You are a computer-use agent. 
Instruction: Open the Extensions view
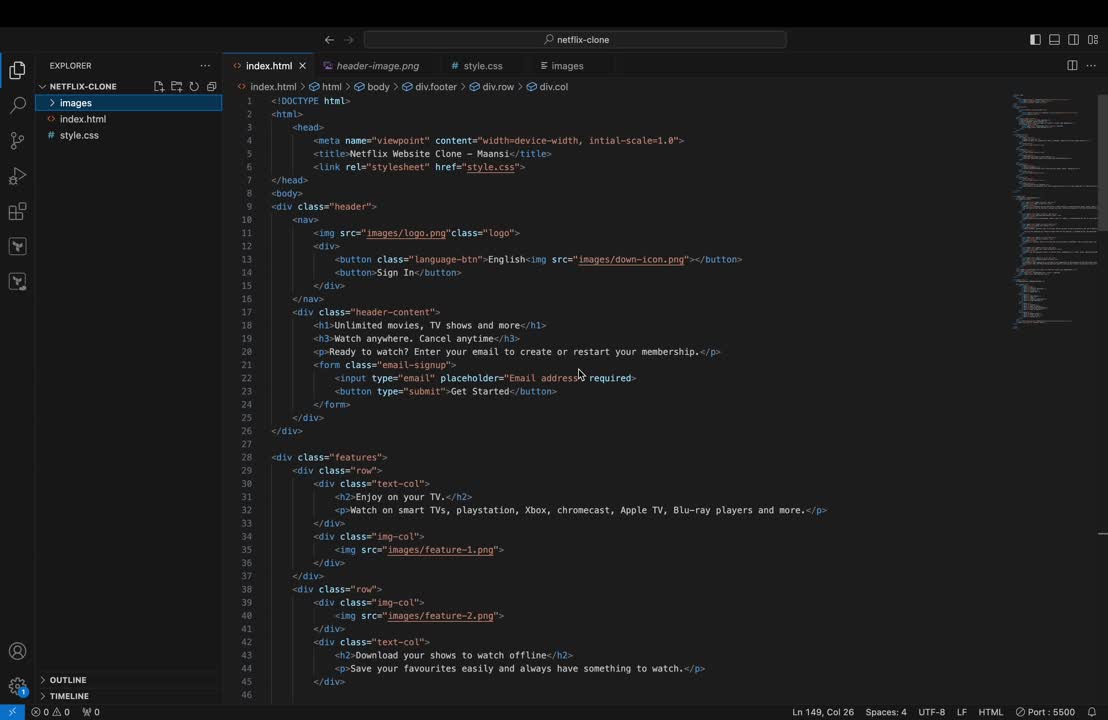17,212
